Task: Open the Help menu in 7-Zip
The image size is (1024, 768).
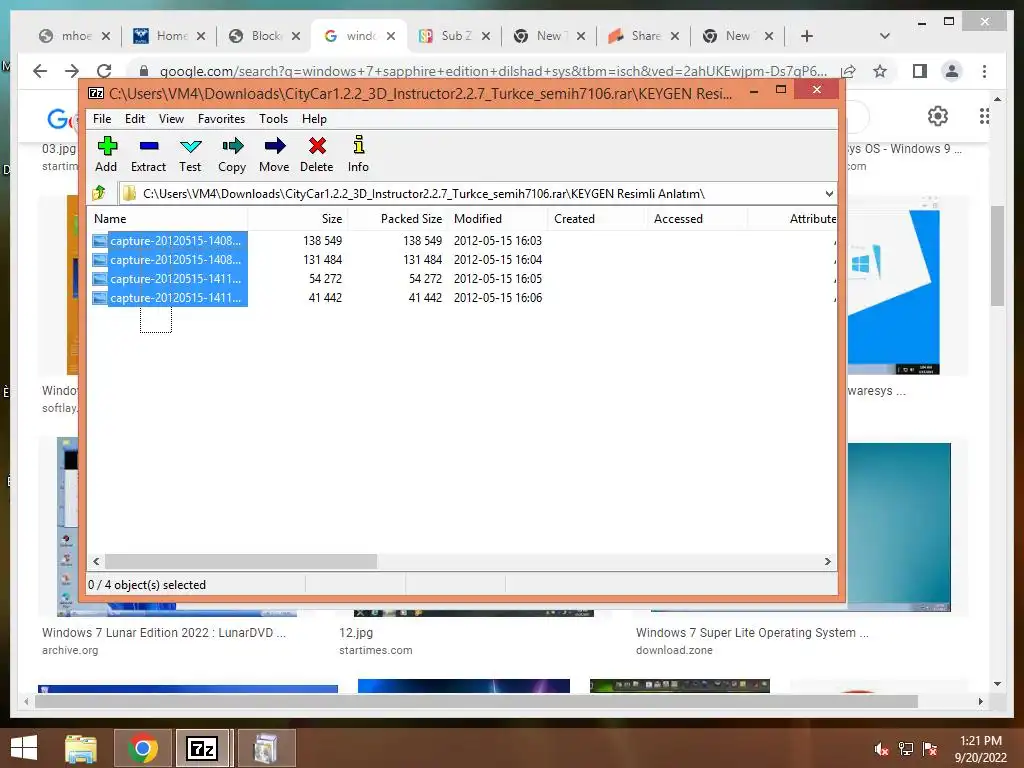Action: coord(314,119)
